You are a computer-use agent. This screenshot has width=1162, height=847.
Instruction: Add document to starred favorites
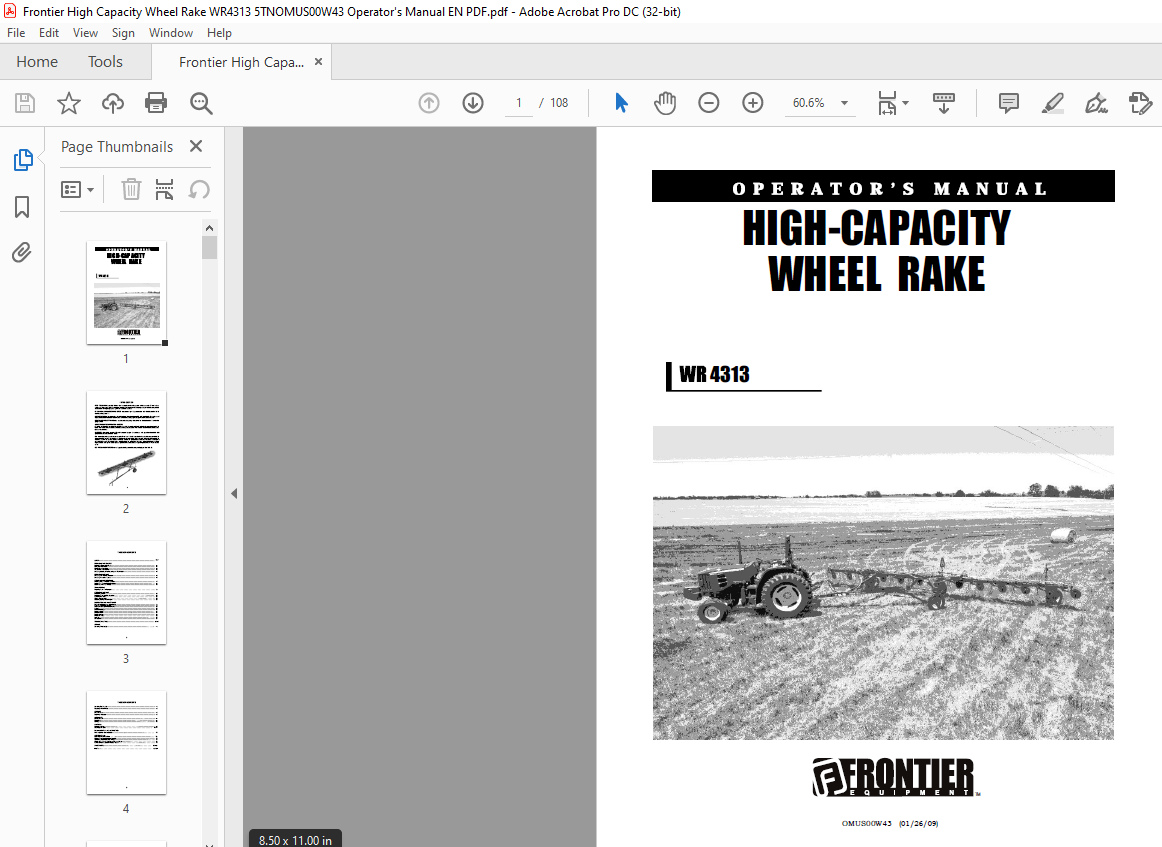click(x=69, y=103)
